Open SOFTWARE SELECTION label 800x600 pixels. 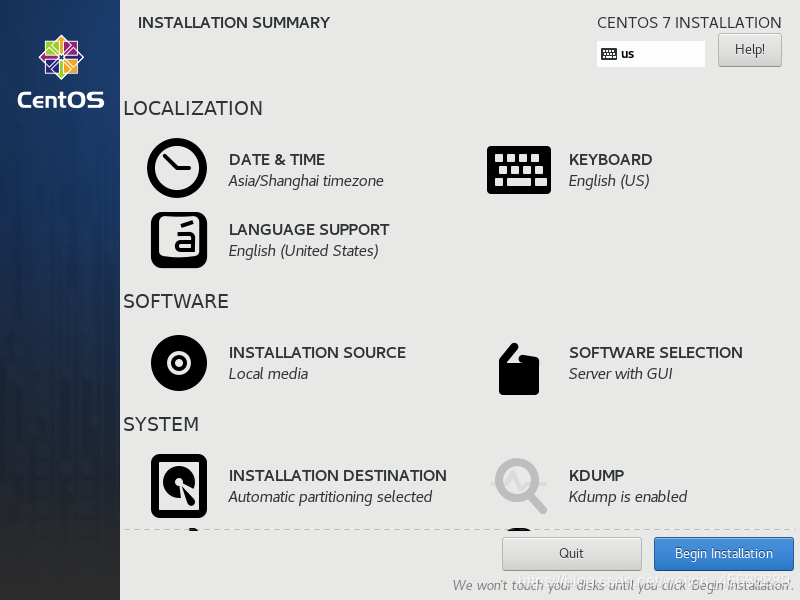[x=656, y=353]
